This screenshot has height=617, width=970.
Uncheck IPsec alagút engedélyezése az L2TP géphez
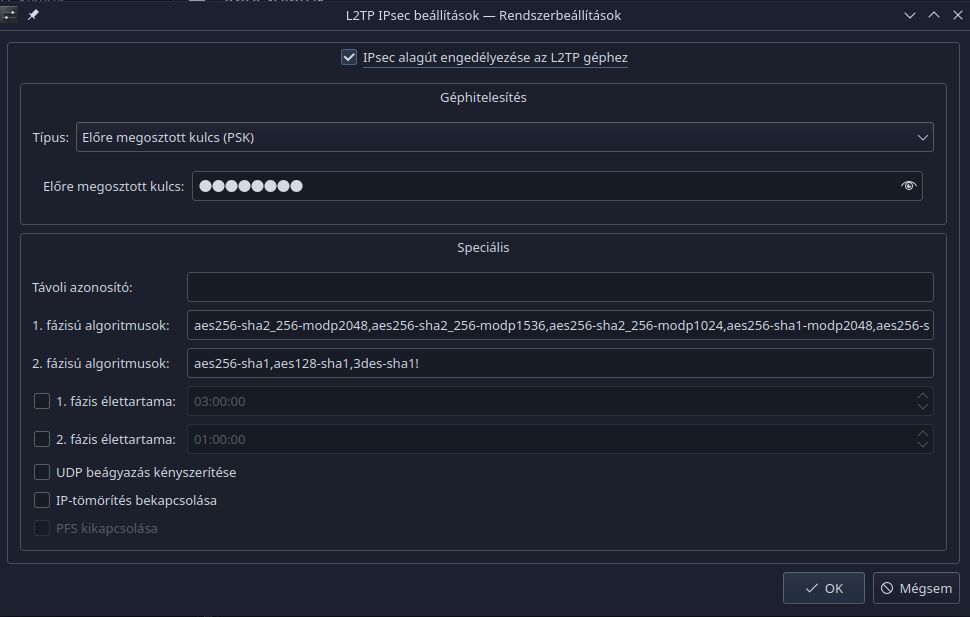349,58
